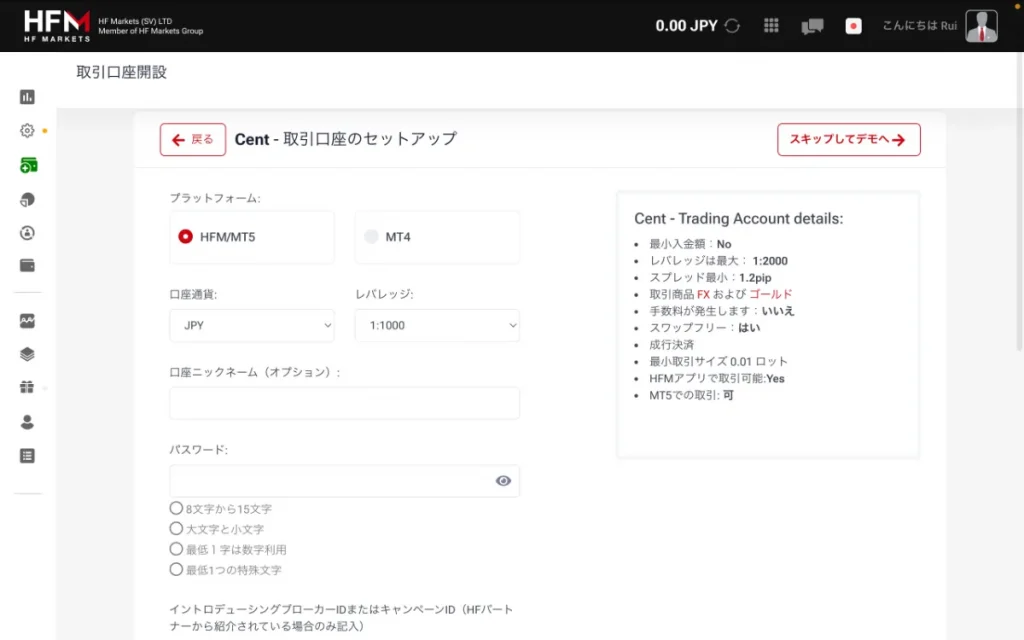Click the HFM Markets logo
The width and height of the screenshot is (1024, 640).
(57, 25)
